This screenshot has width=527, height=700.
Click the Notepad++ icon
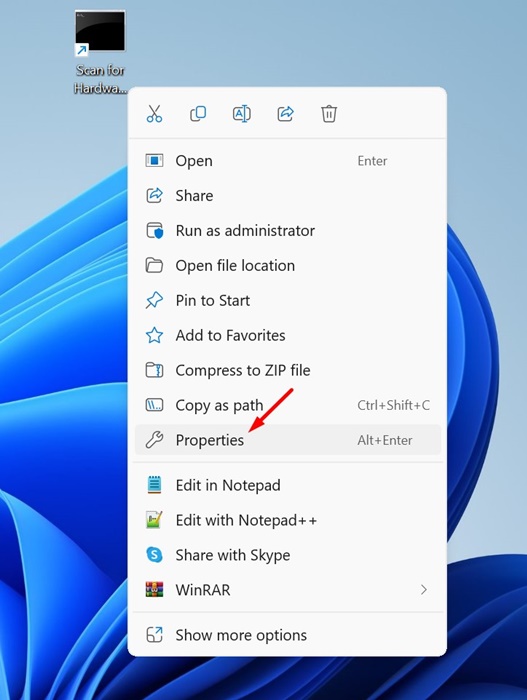(x=154, y=520)
